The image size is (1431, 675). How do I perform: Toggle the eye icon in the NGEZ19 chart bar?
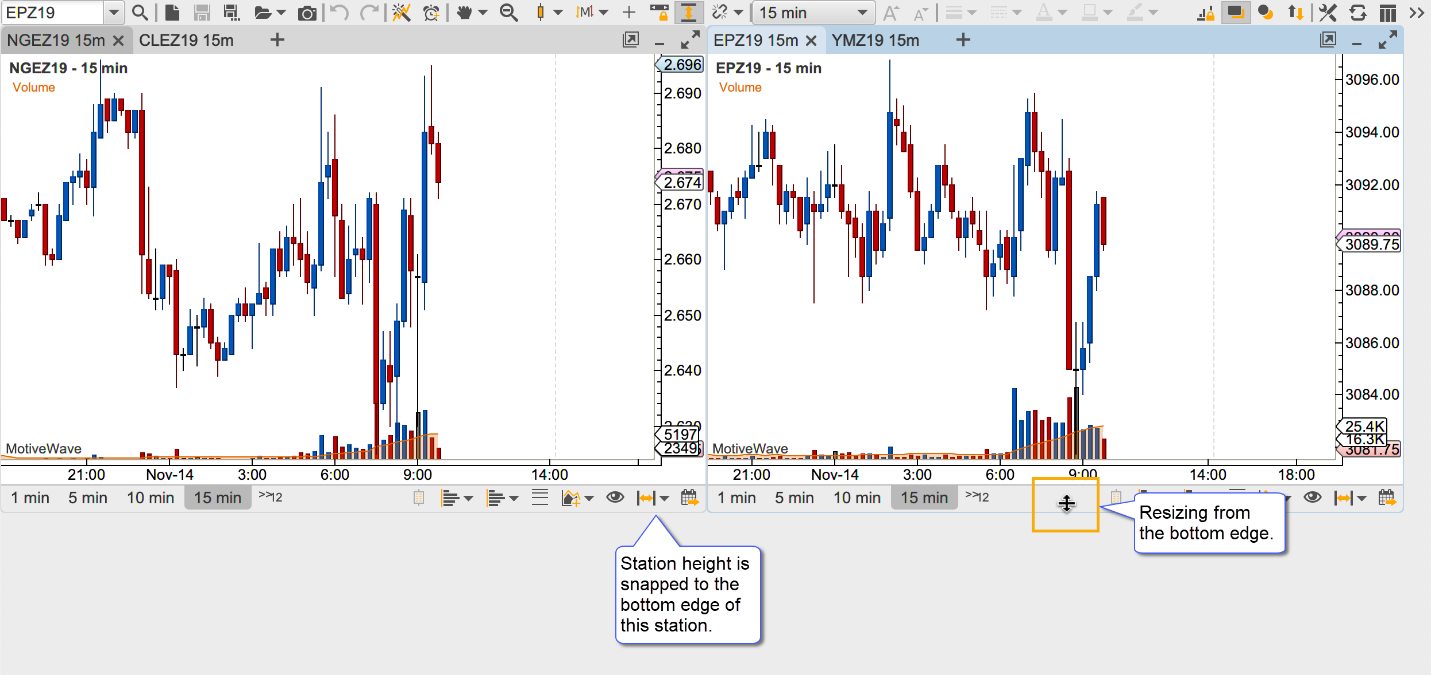(615, 498)
